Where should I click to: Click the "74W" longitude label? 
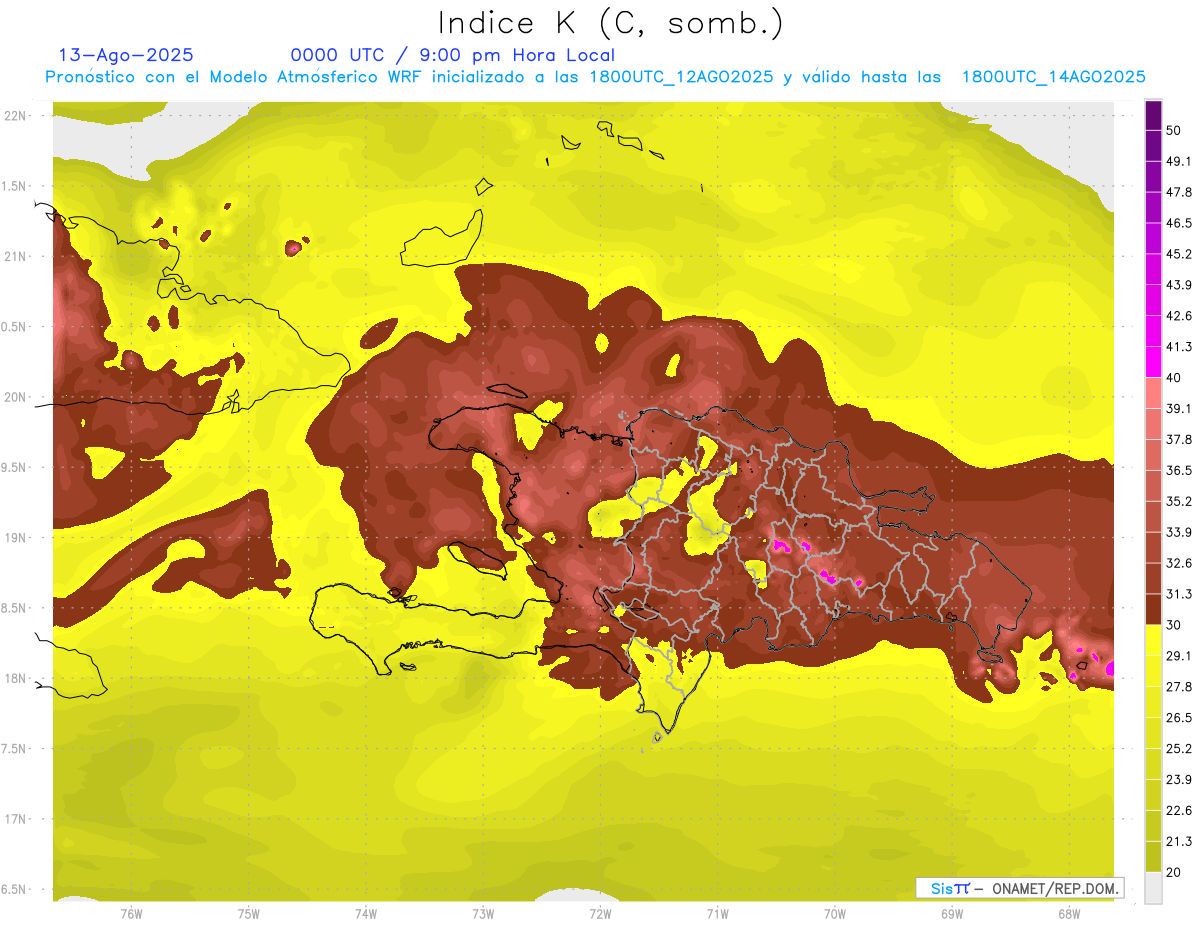tap(366, 913)
